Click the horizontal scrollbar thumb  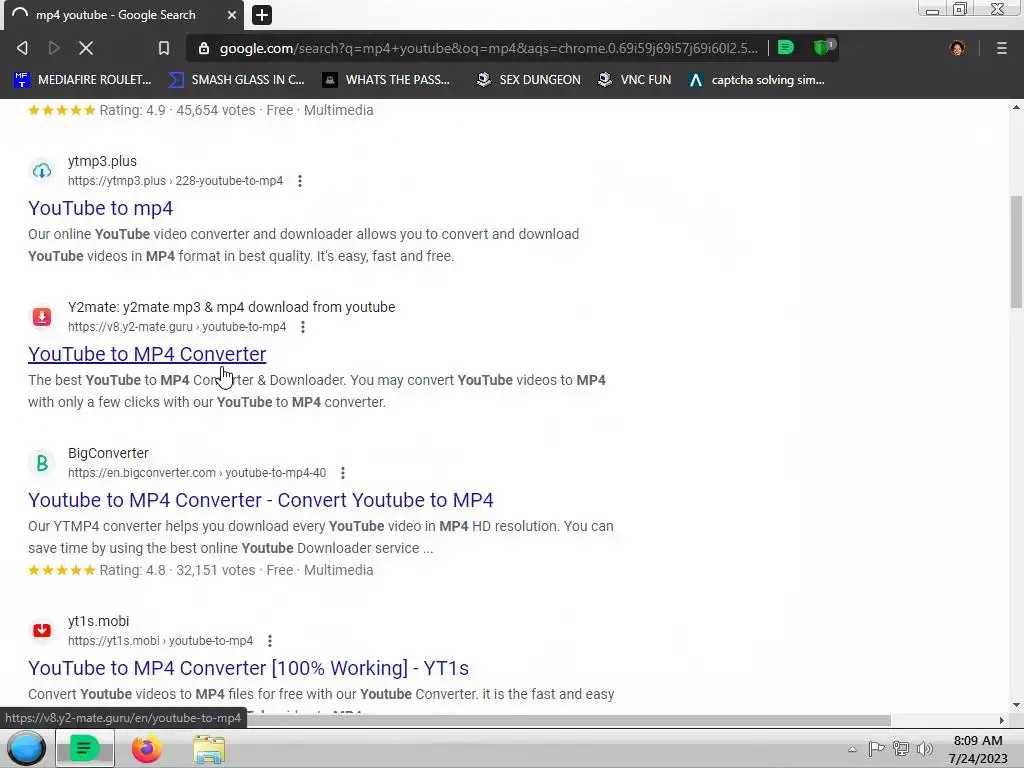pyautogui.click(x=568, y=720)
